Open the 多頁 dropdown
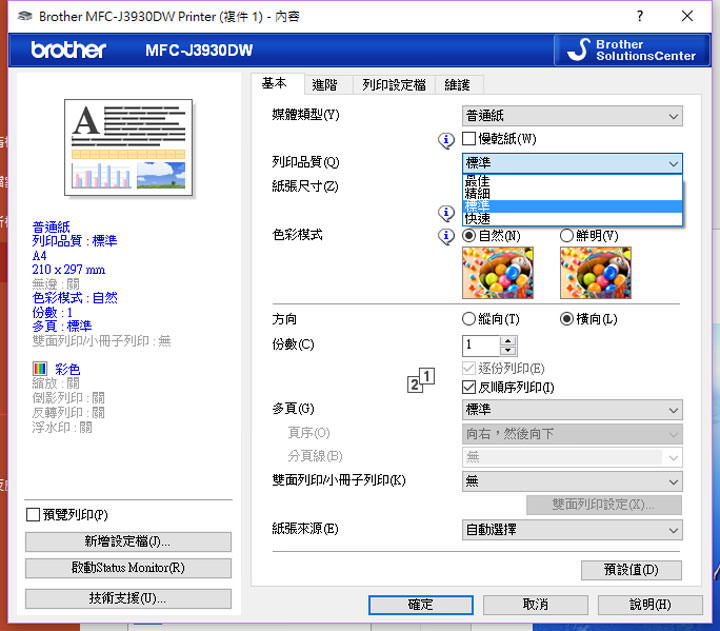This screenshot has width=720, height=631. [x=572, y=410]
